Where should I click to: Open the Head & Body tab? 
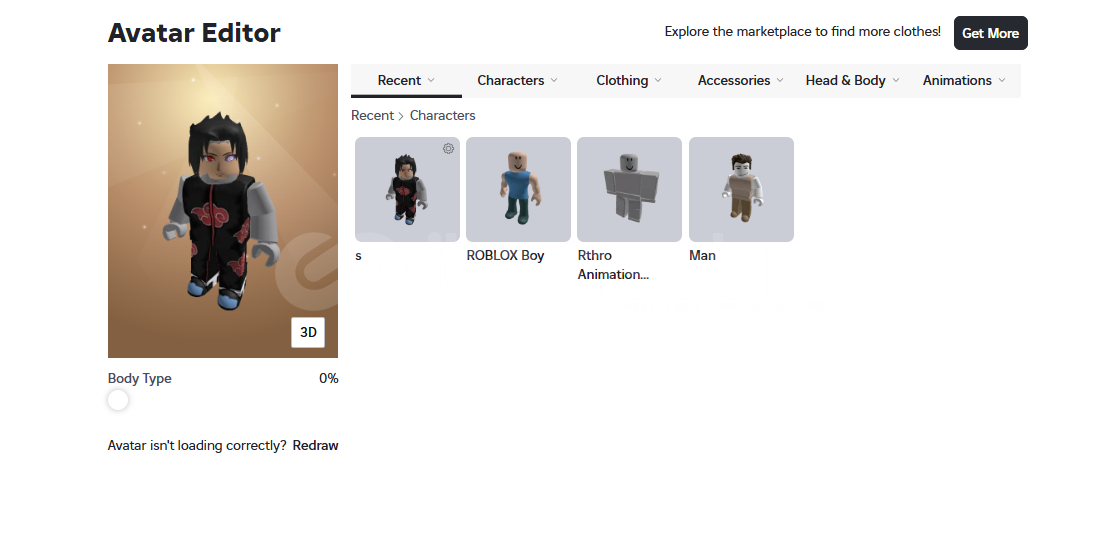[852, 81]
